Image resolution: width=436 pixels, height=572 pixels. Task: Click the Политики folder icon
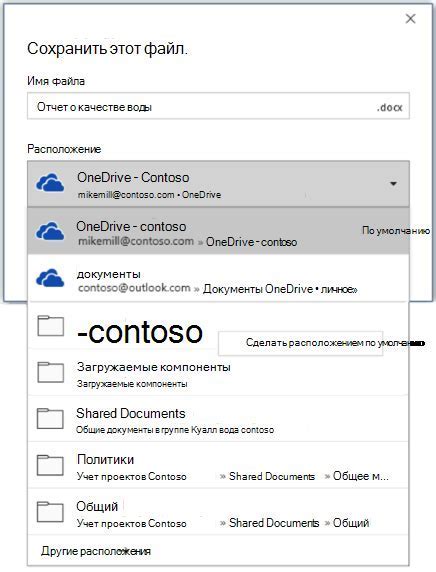point(51,465)
